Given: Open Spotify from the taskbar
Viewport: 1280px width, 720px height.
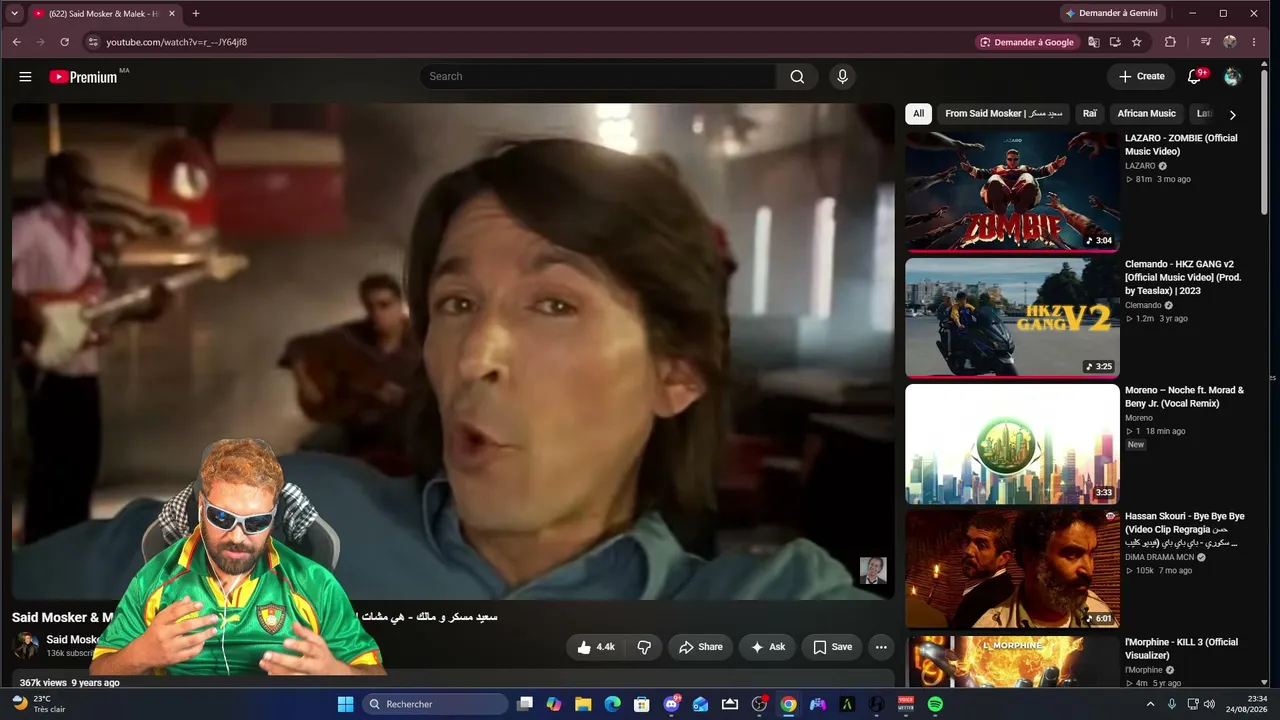Looking at the screenshot, I should 935,704.
